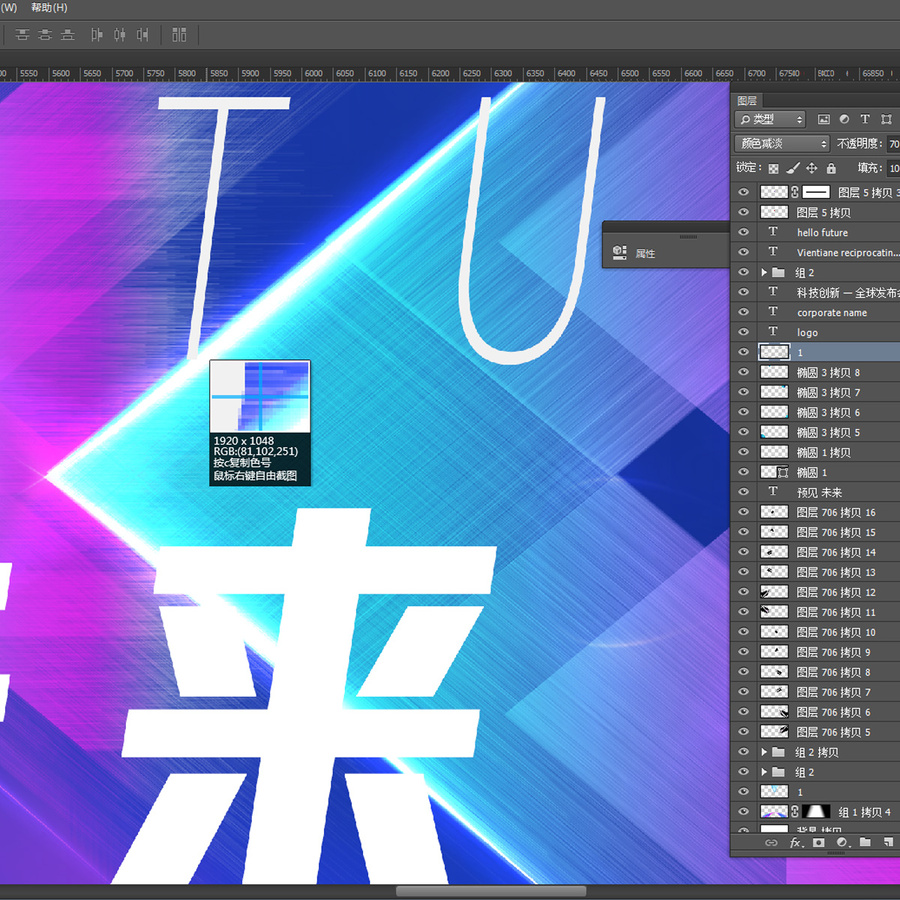Click the 不透明度 opacity value field
The image size is (900, 900).
[893, 143]
